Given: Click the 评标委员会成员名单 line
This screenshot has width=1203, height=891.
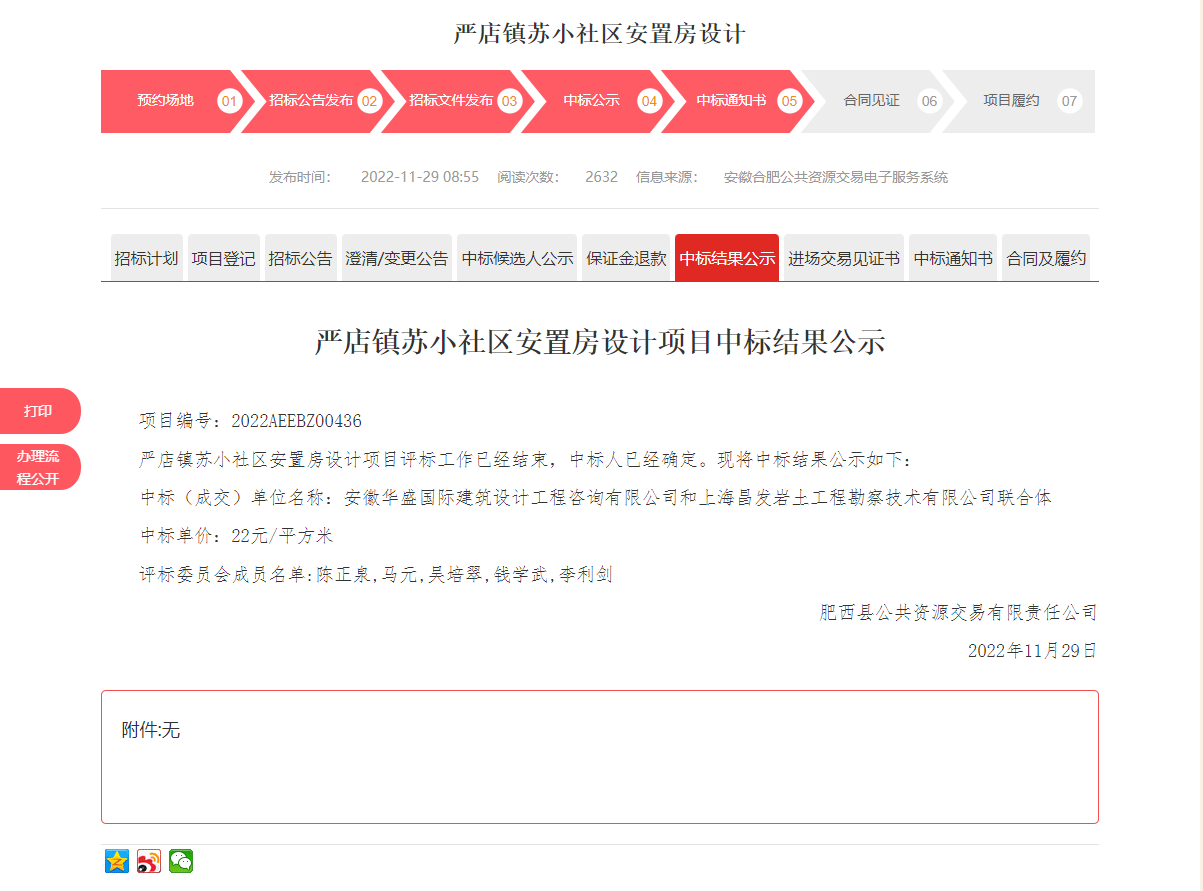Looking at the screenshot, I should [376, 575].
